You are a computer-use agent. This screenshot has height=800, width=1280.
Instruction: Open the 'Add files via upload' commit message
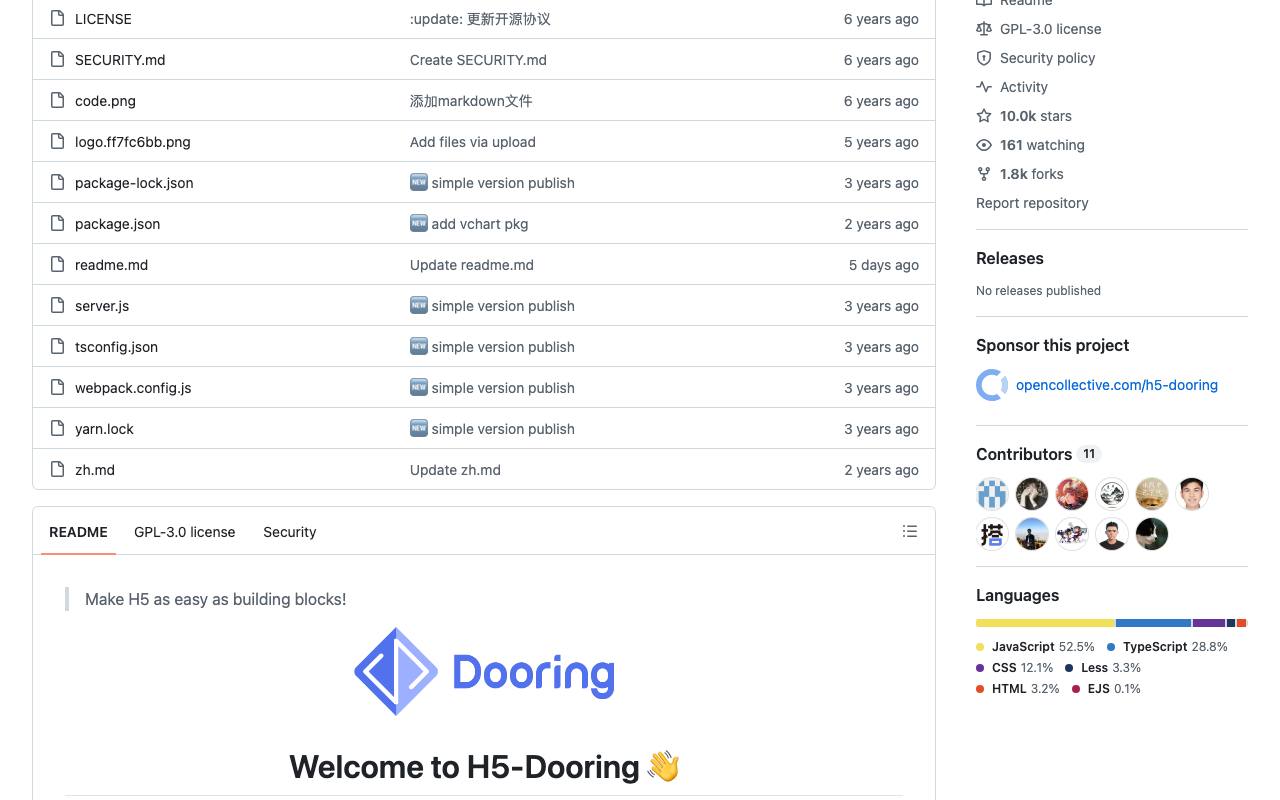tap(473, 142)
